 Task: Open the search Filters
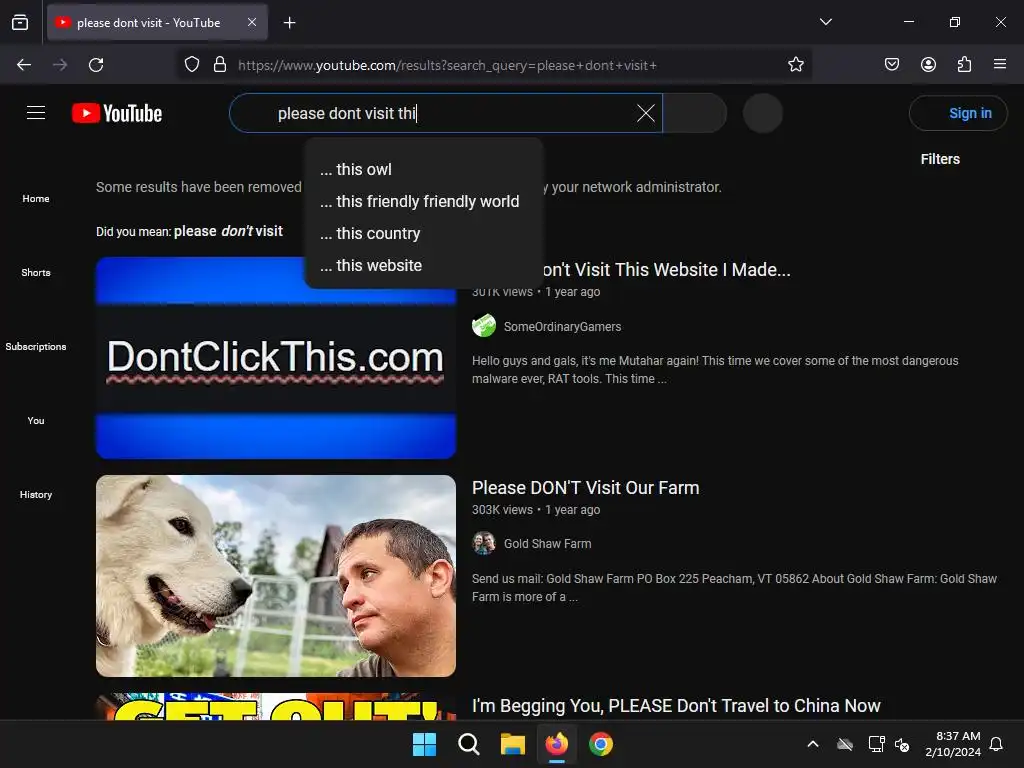point(940,159)
